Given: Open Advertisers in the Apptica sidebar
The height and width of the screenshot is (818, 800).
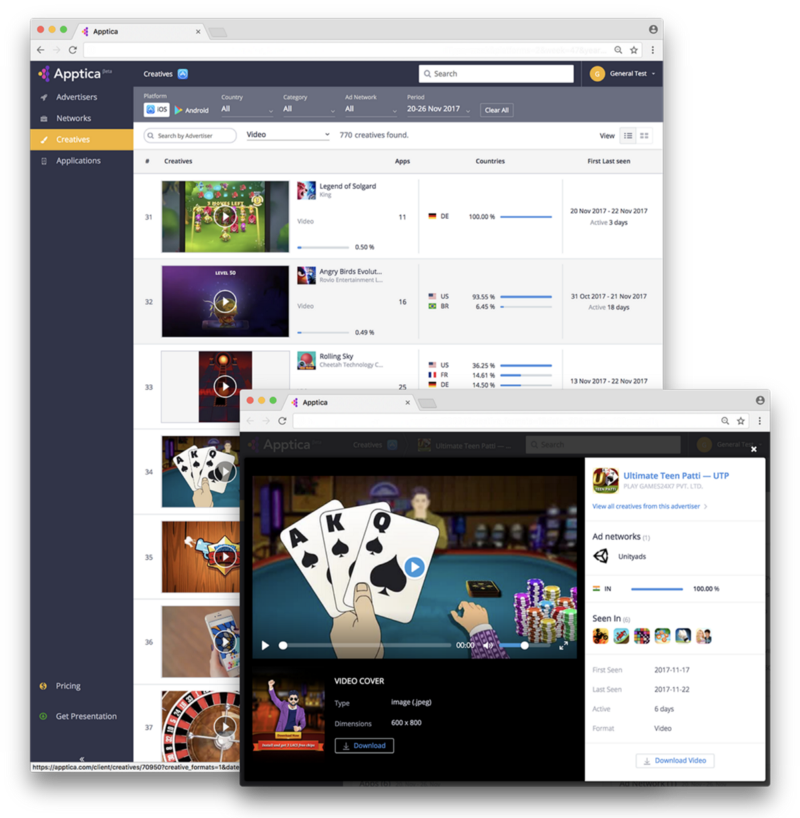Looking at the screenshot, I should point(76,97).
